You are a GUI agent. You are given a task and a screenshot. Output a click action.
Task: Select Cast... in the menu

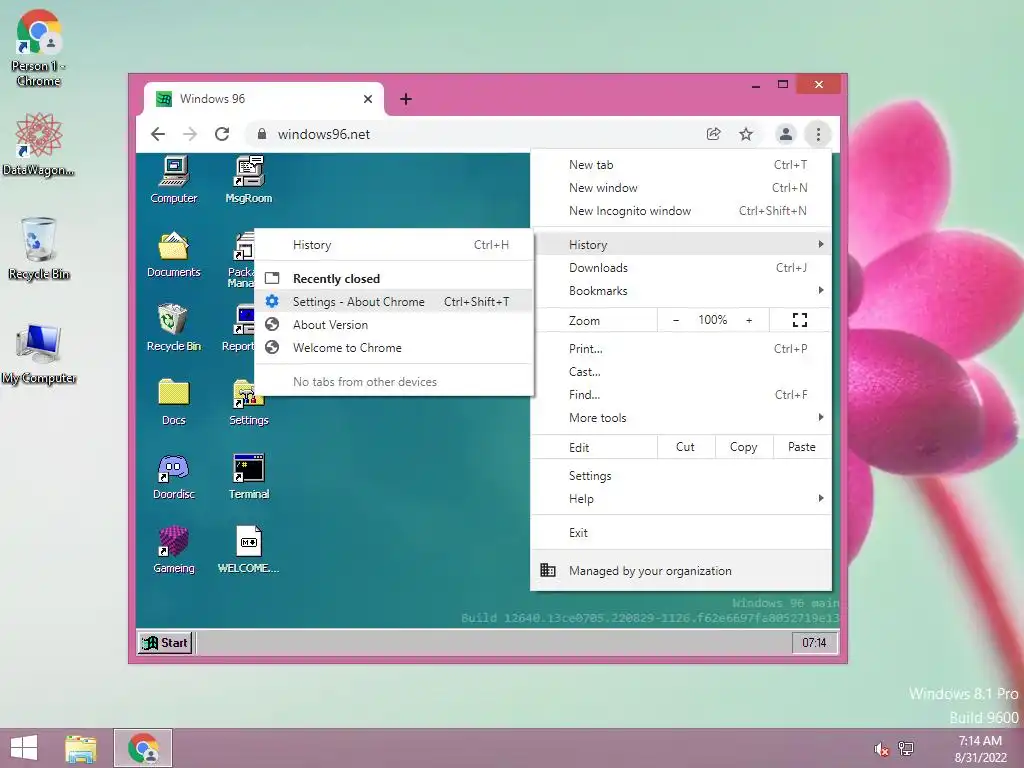pos(681,372)
